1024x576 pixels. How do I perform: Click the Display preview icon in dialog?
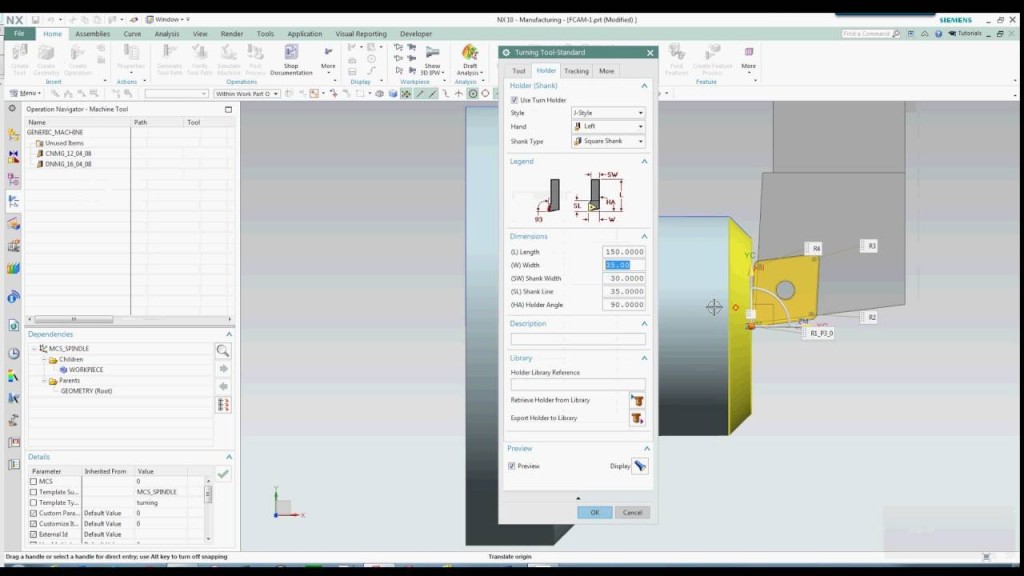(640, 466)
